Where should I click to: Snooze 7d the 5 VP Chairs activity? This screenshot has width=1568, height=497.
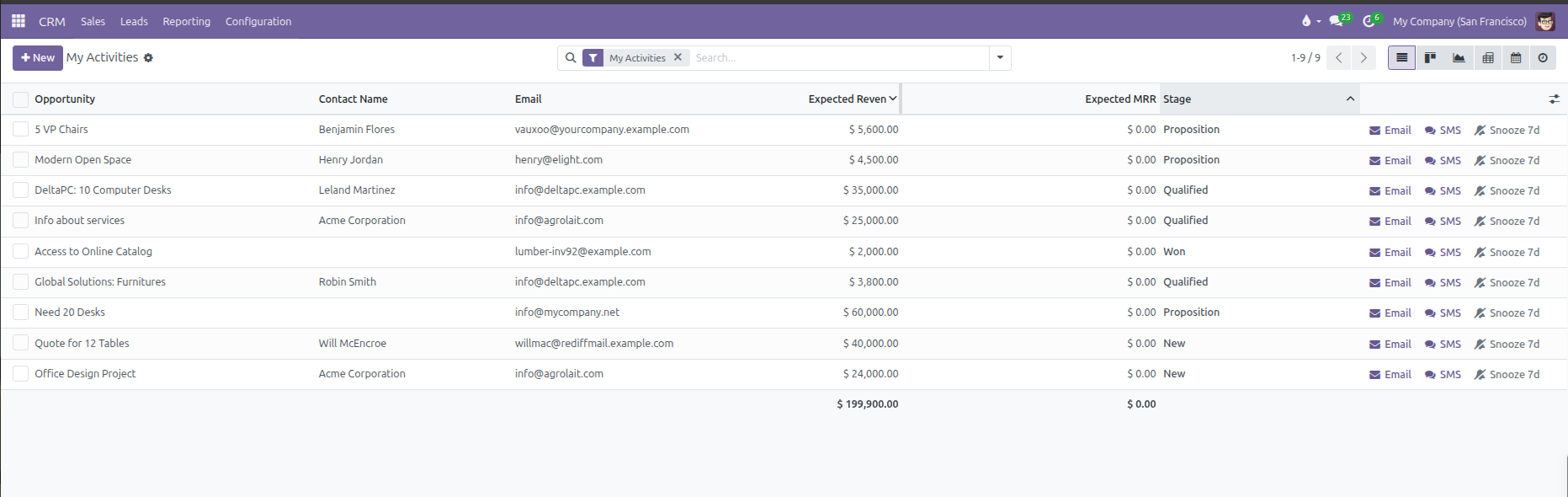point(1507,131)
